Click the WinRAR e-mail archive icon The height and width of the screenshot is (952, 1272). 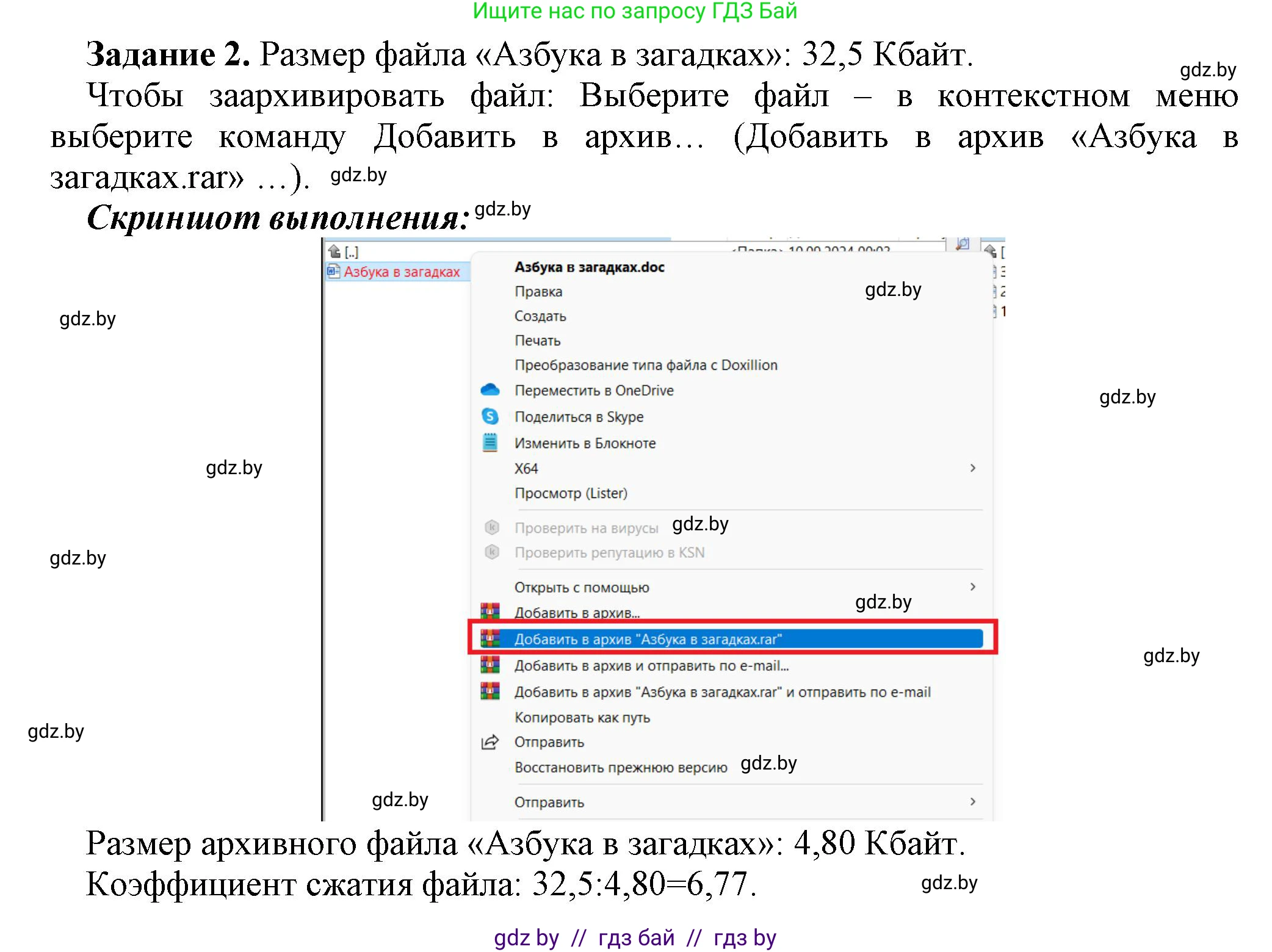(x=489, y=665)
